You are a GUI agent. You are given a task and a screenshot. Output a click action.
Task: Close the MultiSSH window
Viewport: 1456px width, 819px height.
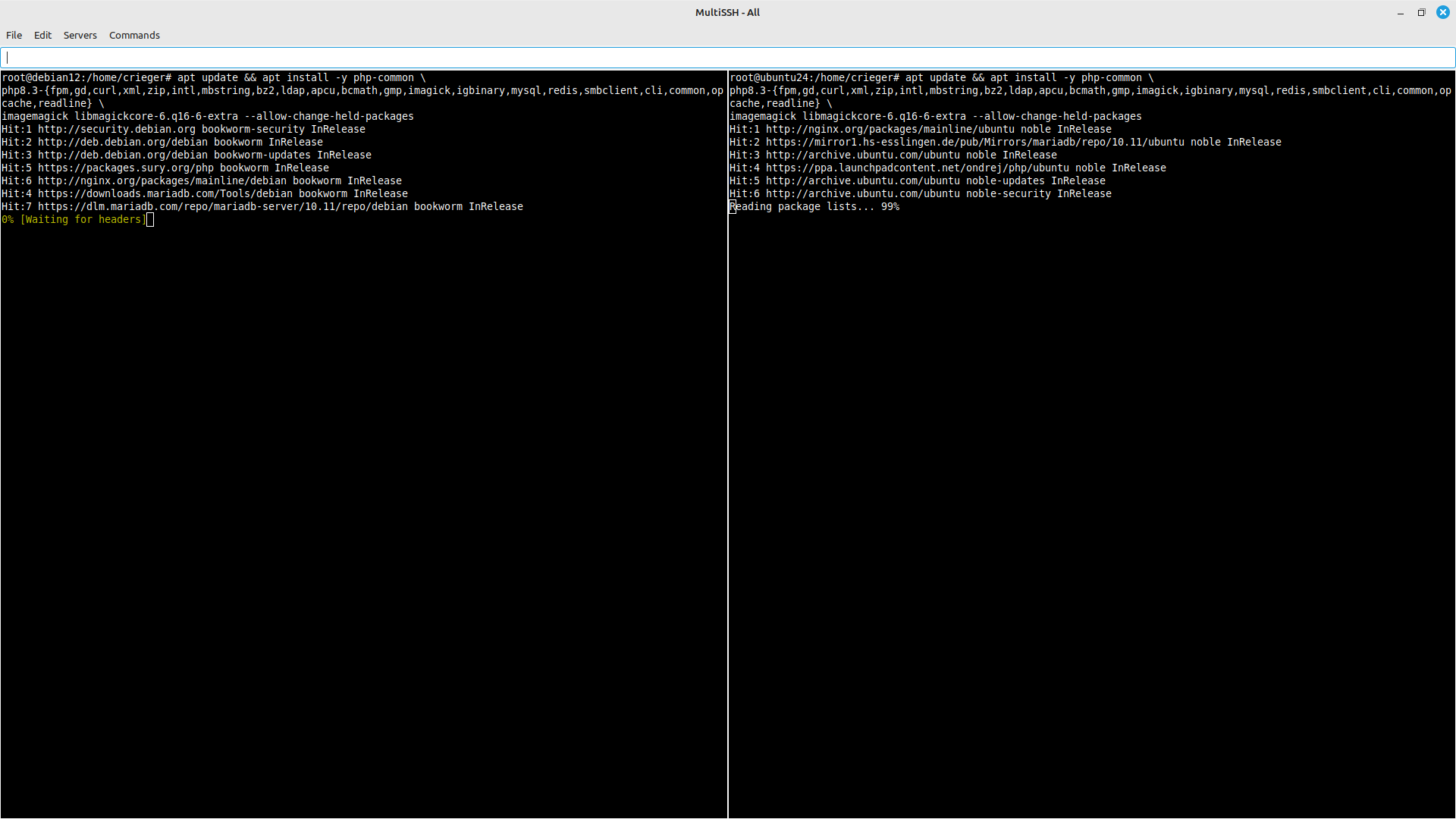1442,13
